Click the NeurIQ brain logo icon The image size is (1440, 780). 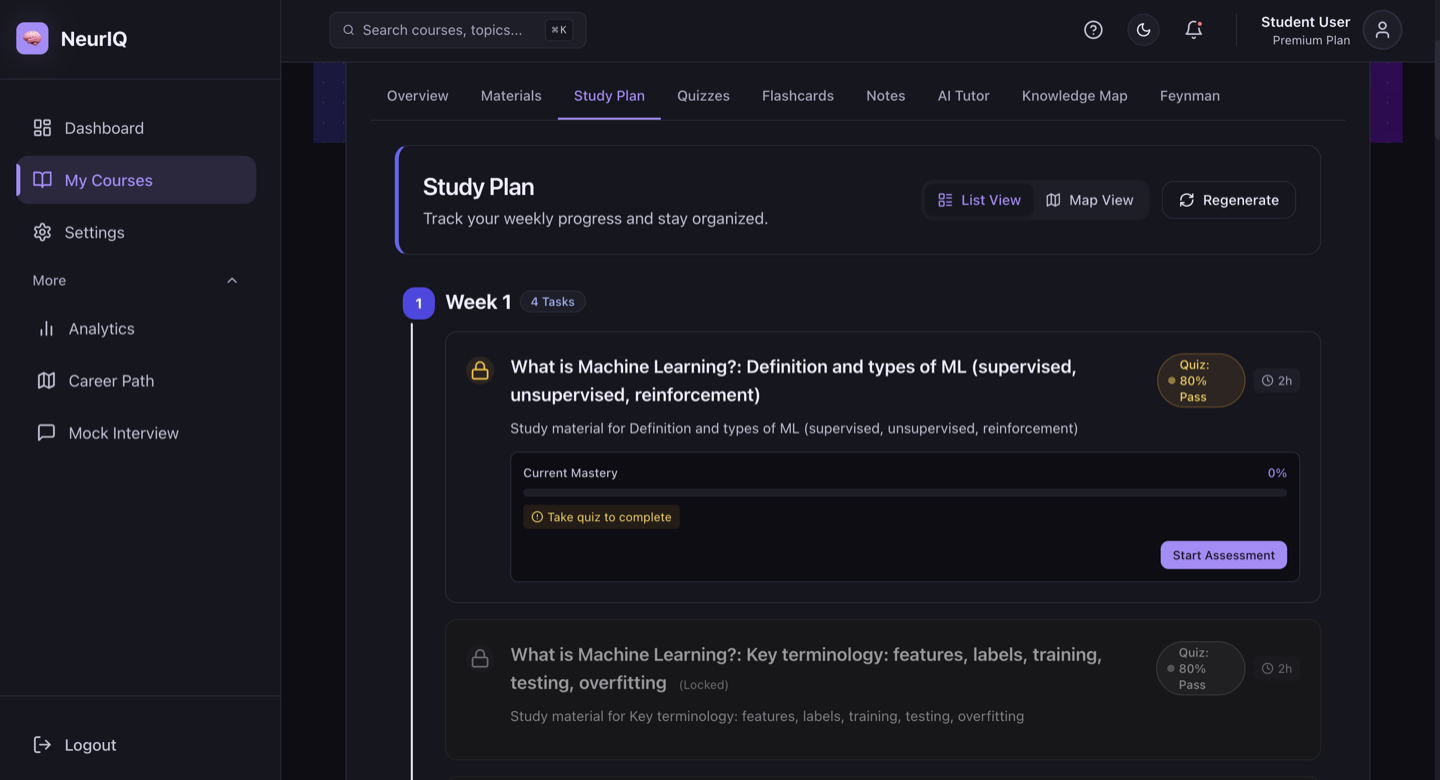coord(32,38)
